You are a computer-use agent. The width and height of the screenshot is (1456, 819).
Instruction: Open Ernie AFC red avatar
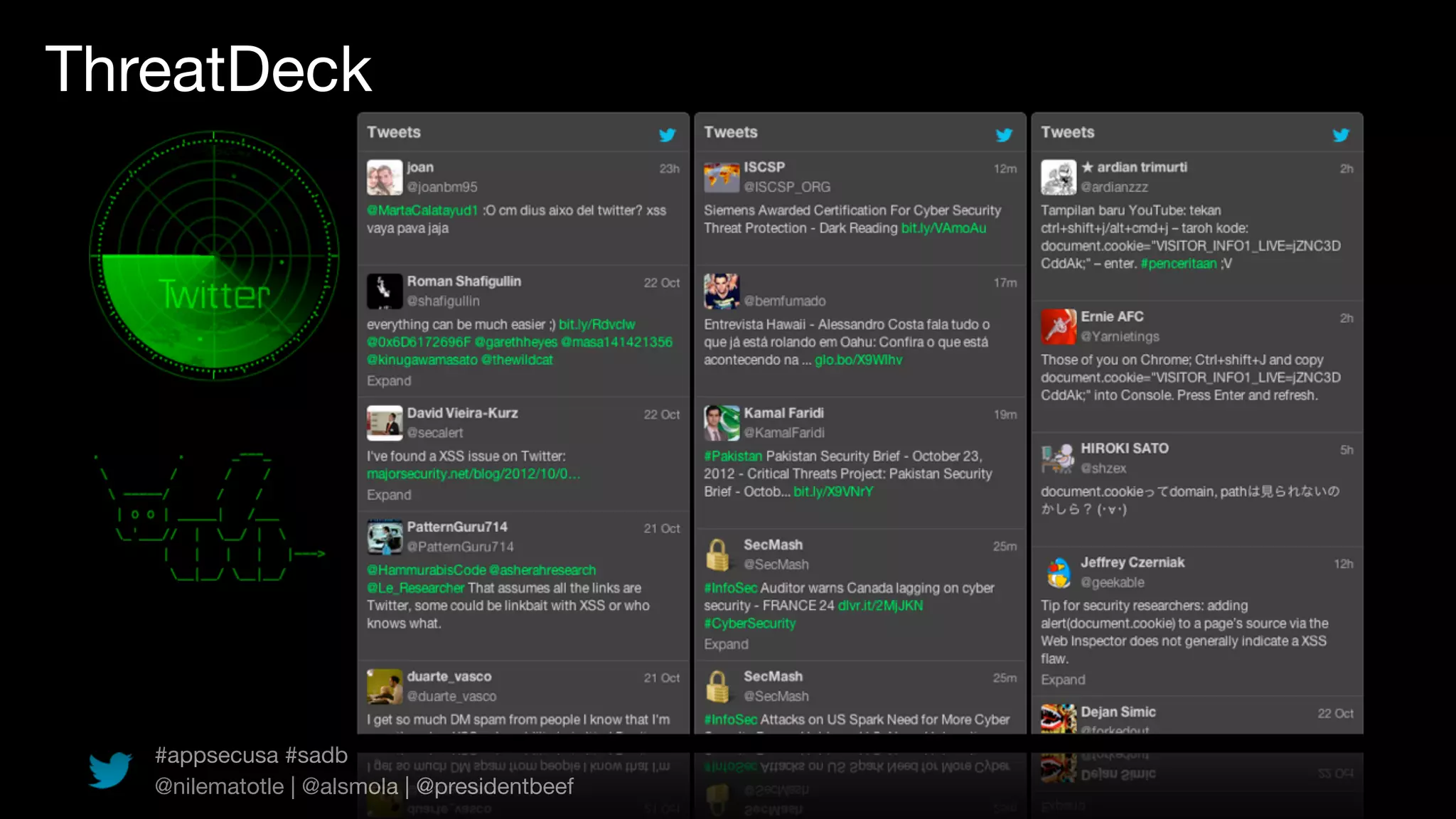coord(1059,326)
